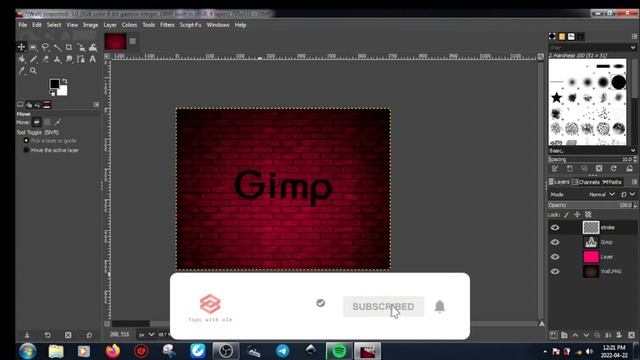Reset colors to default black and white

click(x=52, y=93)
